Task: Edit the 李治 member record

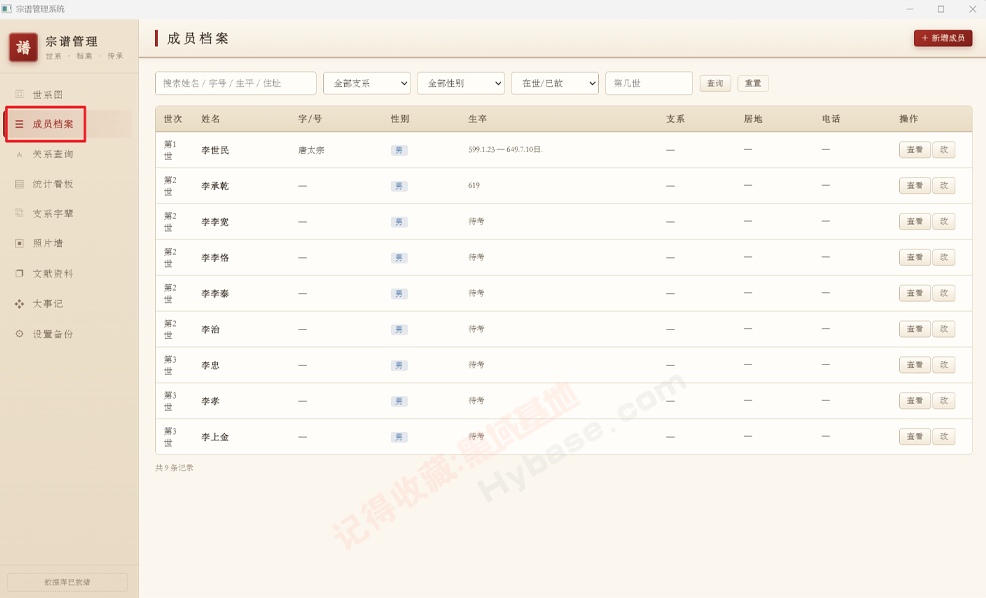Action: pyautogui.click(x=944, y=329)
